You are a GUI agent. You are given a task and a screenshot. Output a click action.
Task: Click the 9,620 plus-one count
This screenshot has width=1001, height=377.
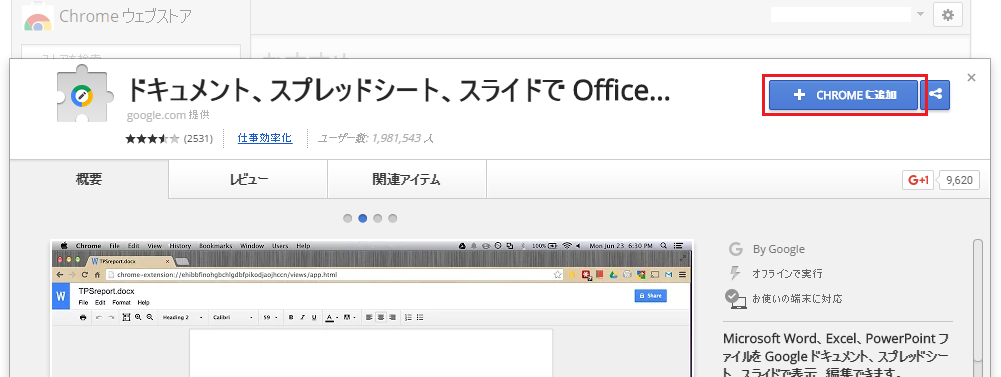(959, 181)
